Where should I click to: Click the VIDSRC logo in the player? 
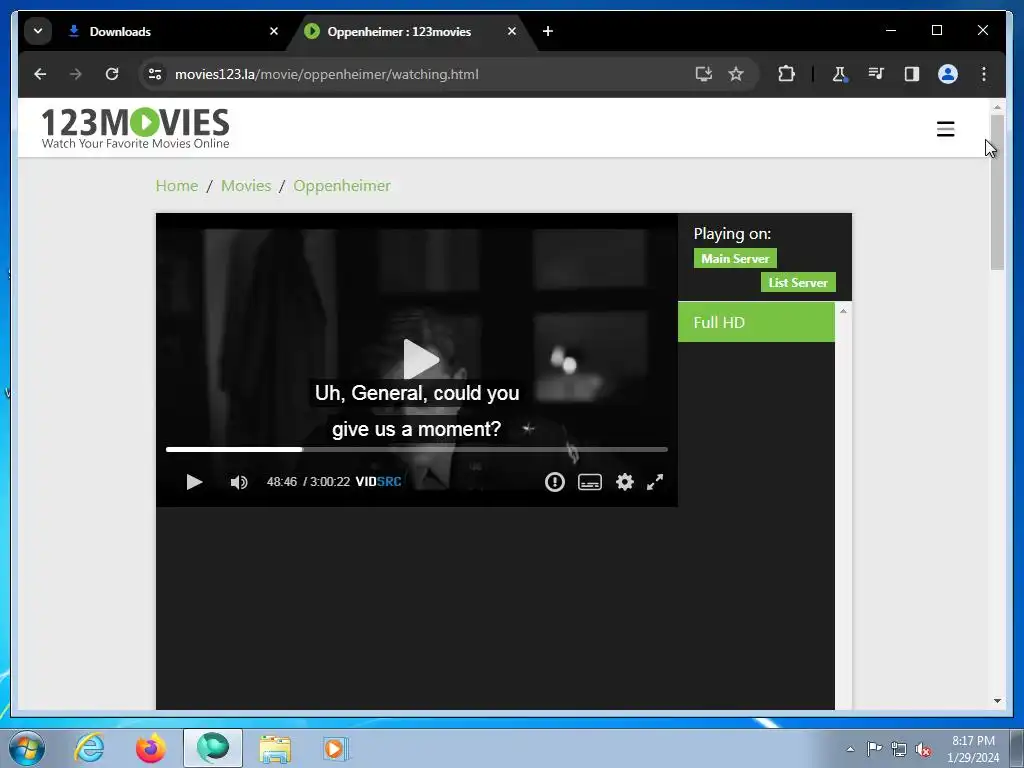point(378,482)
